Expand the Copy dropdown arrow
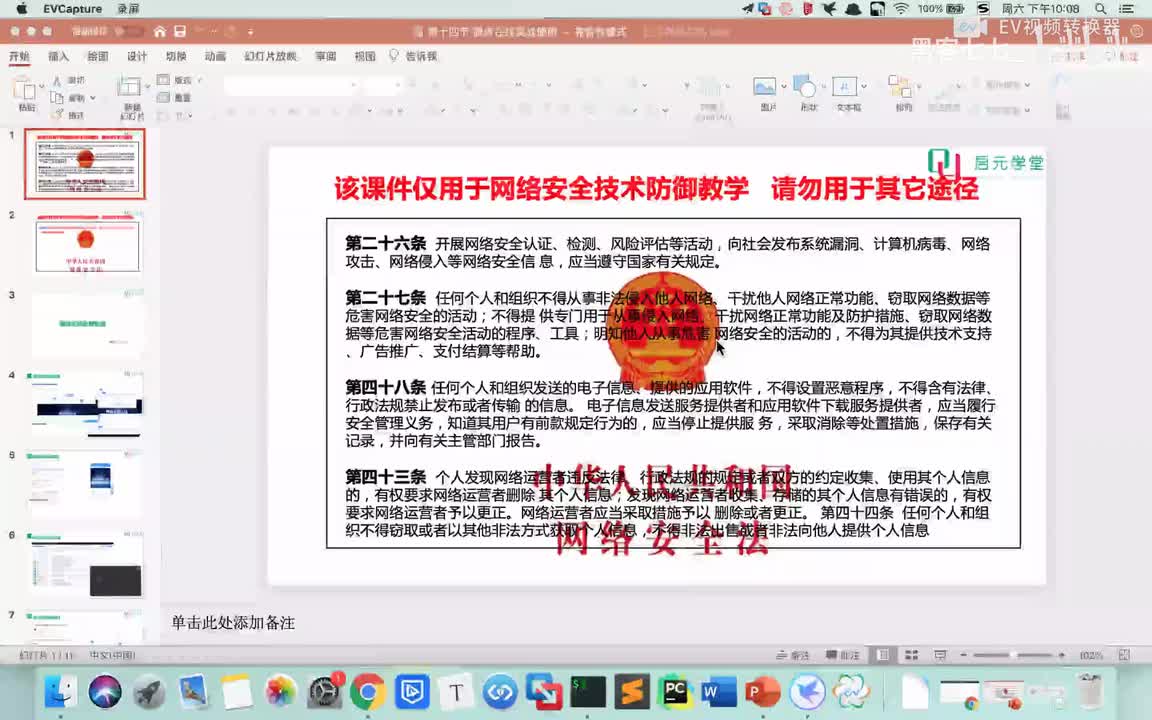The width and height of the screenshot is (1152, 720). pyautogui.click(x=93, y=98)
